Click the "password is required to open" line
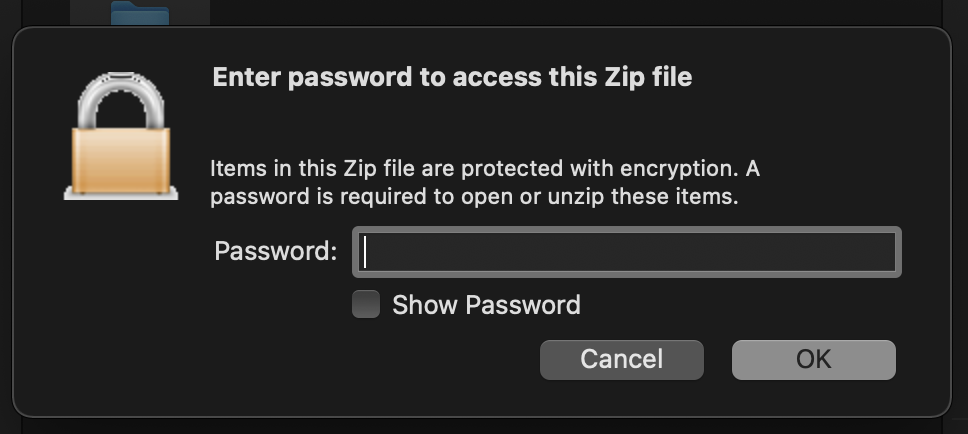The image size is (968, 434). point(474,198)
